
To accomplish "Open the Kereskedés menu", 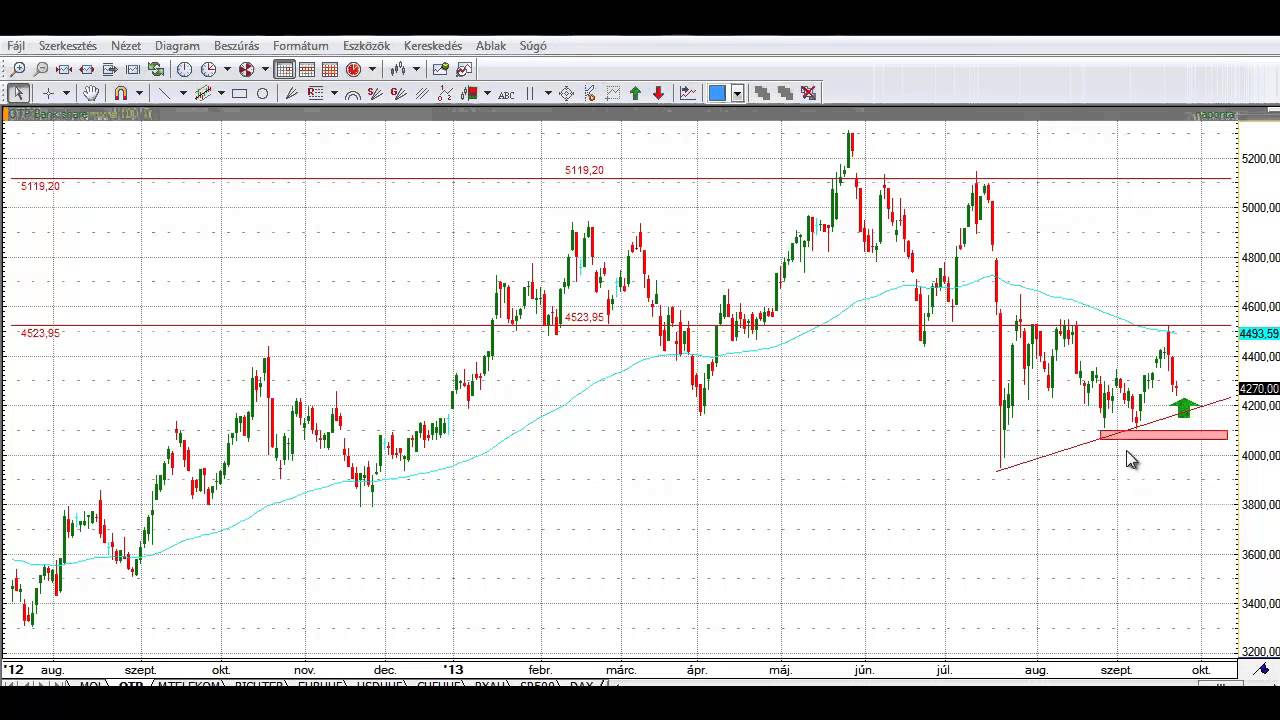I will (x=433, y=46).
